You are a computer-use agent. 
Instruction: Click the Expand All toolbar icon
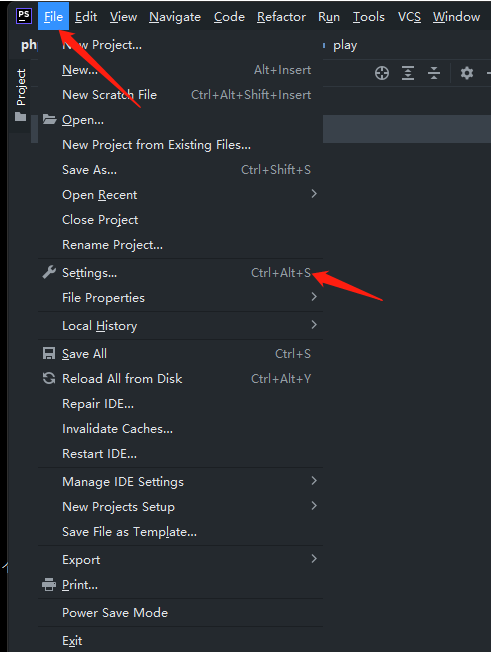click(408, 73)
